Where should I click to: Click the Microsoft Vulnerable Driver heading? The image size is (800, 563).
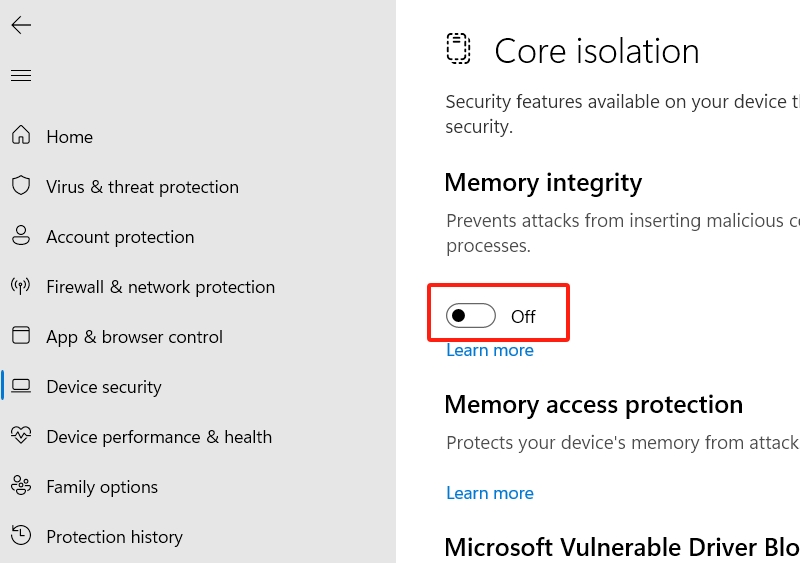(621, 548)
